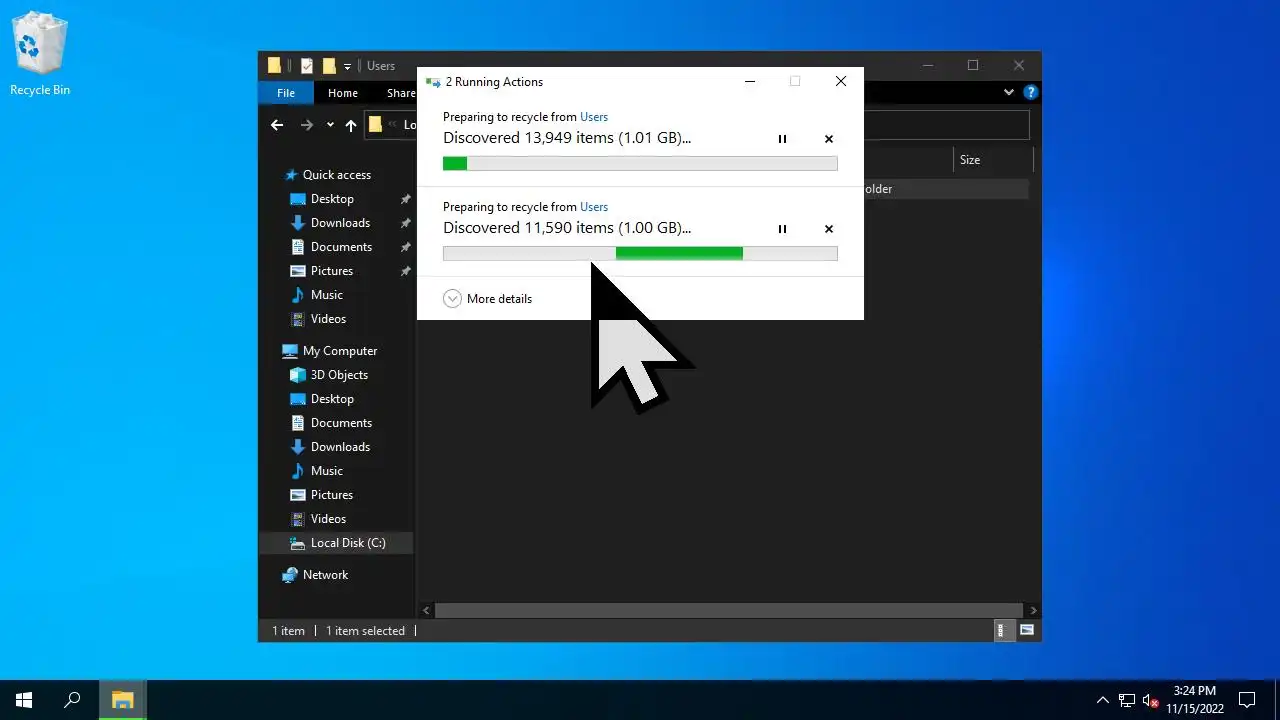Open Music under Quick access
This screenshot has width=1280, height=720.
(327, 295)
